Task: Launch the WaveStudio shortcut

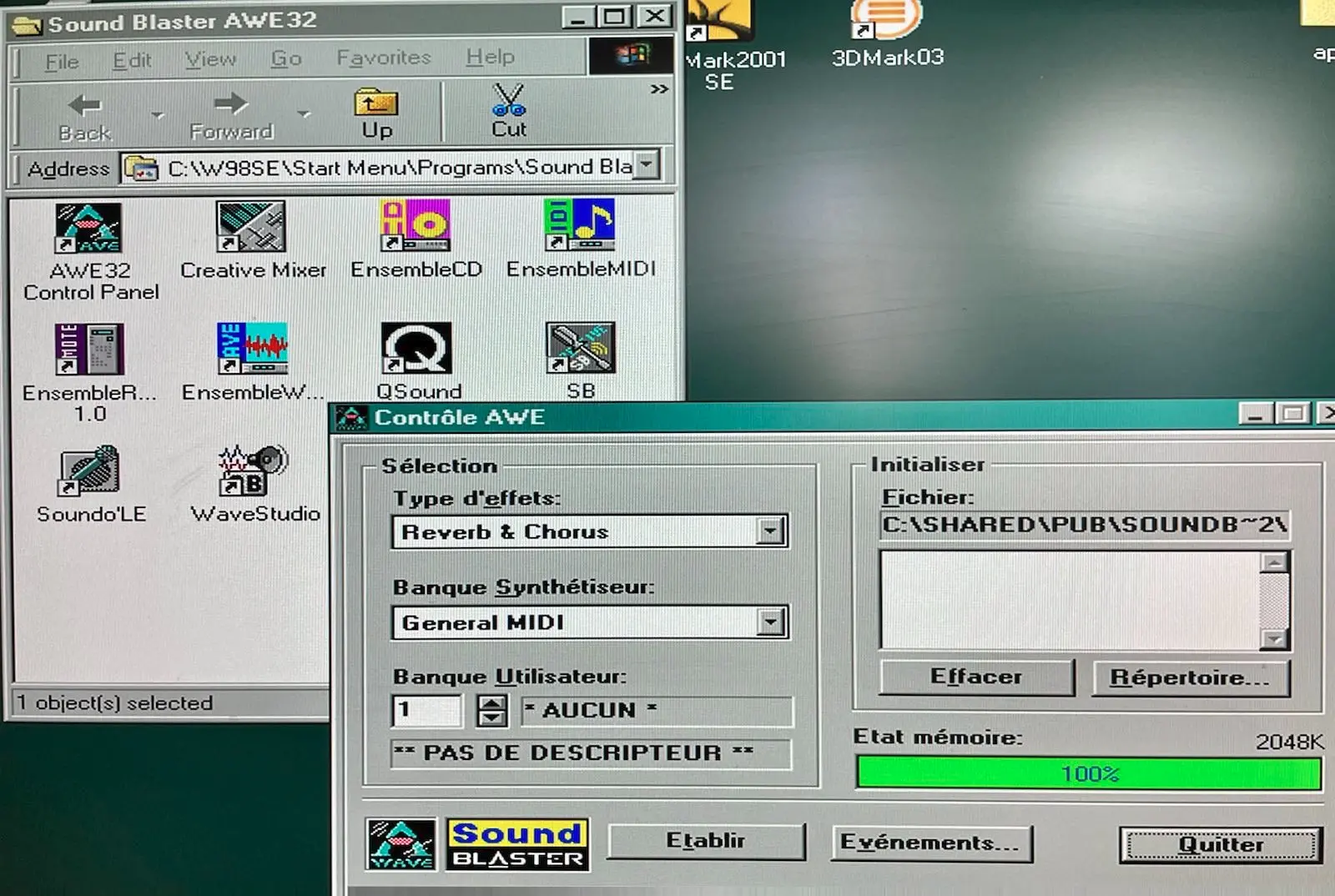Action: coord(254,484)
